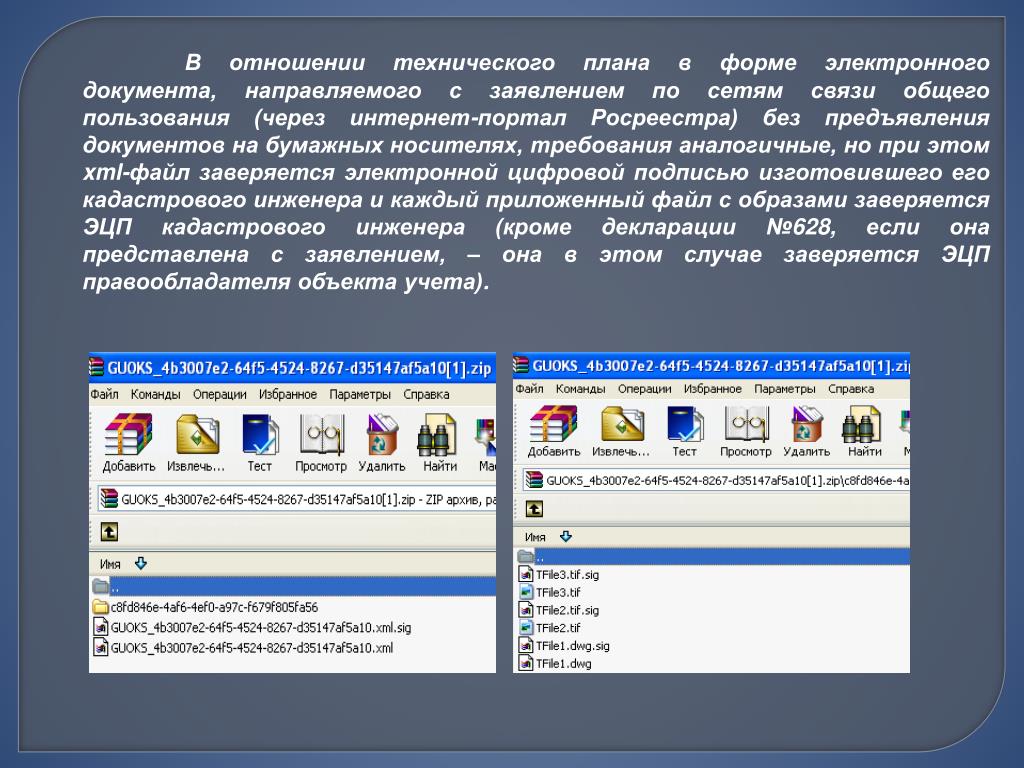The width and height of the screenshot is (1024, 768).
Task: Open Справка menu in left window
Action: 426,394
